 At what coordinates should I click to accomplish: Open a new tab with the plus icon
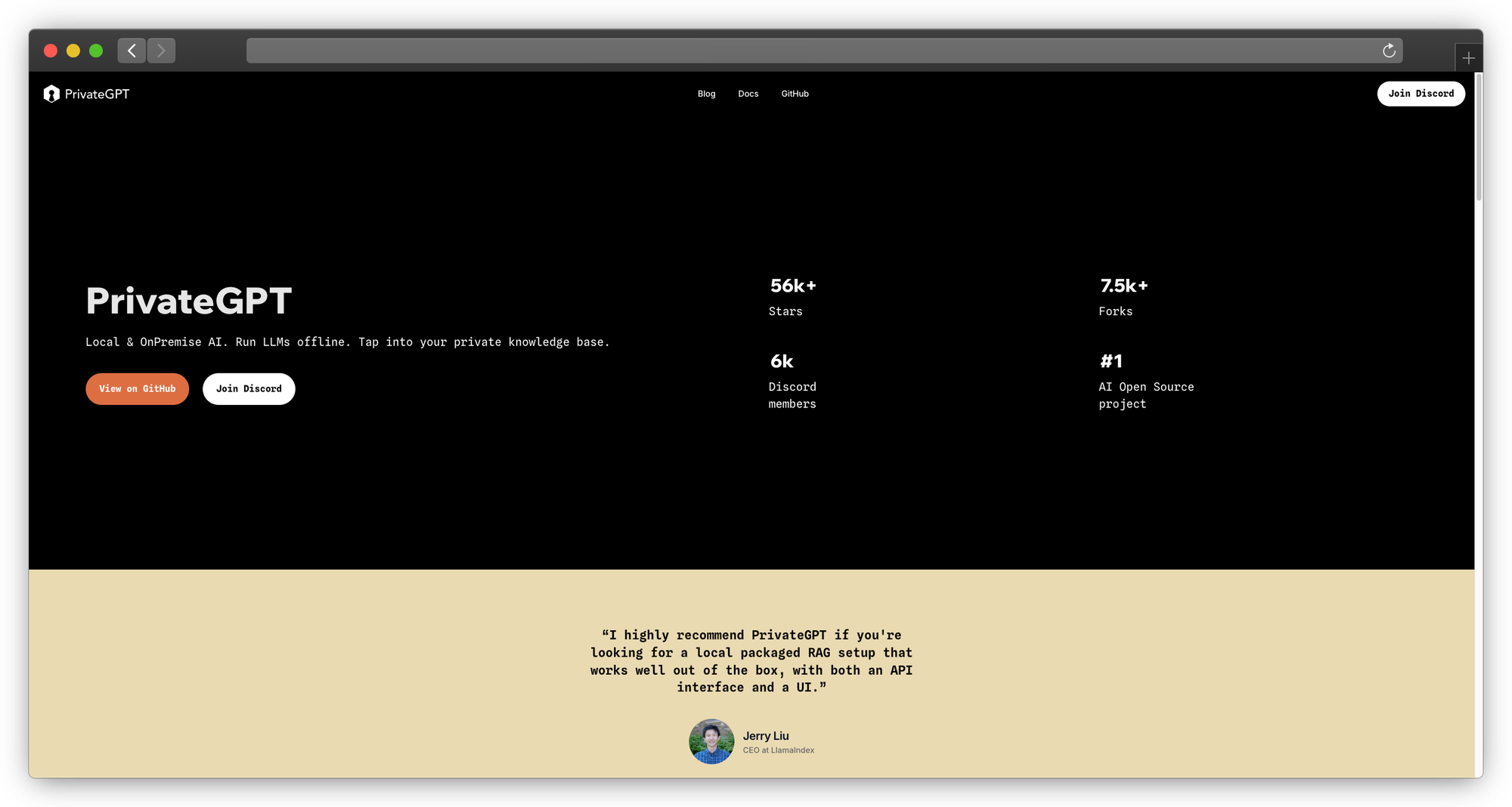click(x=1468, y=58)
